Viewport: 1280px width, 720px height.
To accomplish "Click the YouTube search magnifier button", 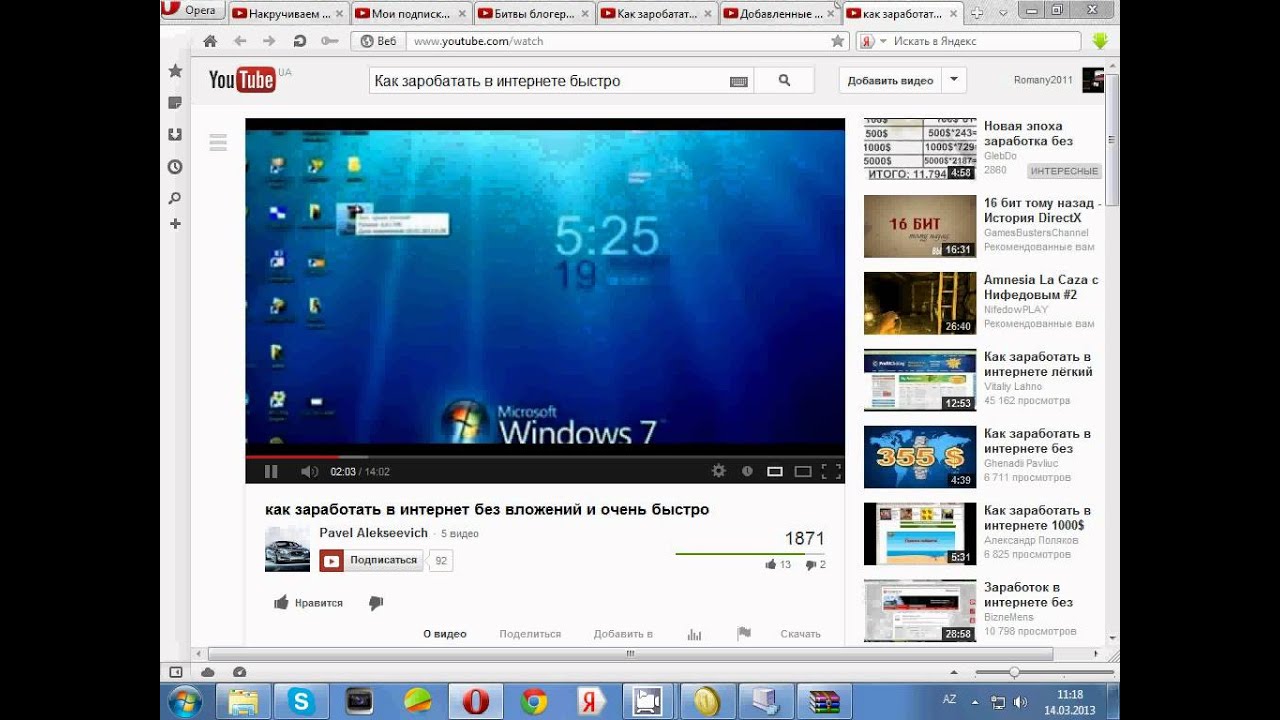I will [x=784, y=81].
